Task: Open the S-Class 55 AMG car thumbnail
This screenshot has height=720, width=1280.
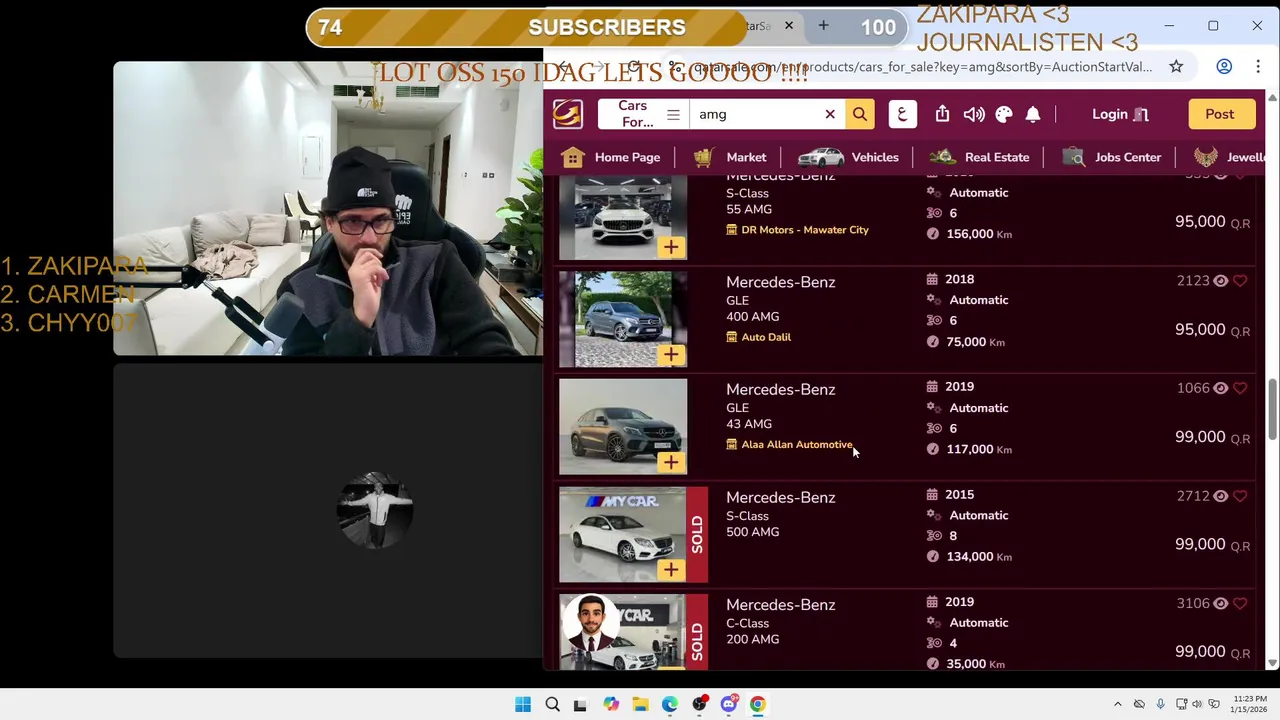Action: pyautogui.click(x=623, y=217)
